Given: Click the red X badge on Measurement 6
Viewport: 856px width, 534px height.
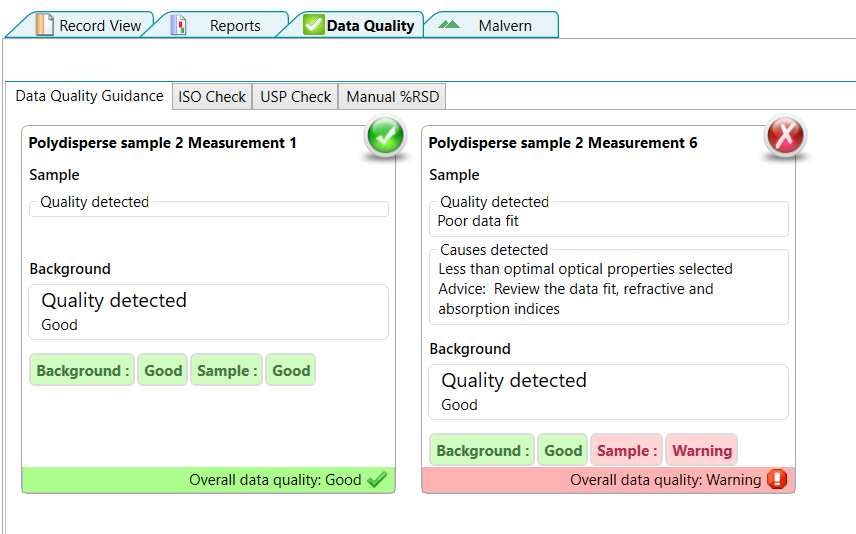Looking at the screenshot, I should 785,135.
